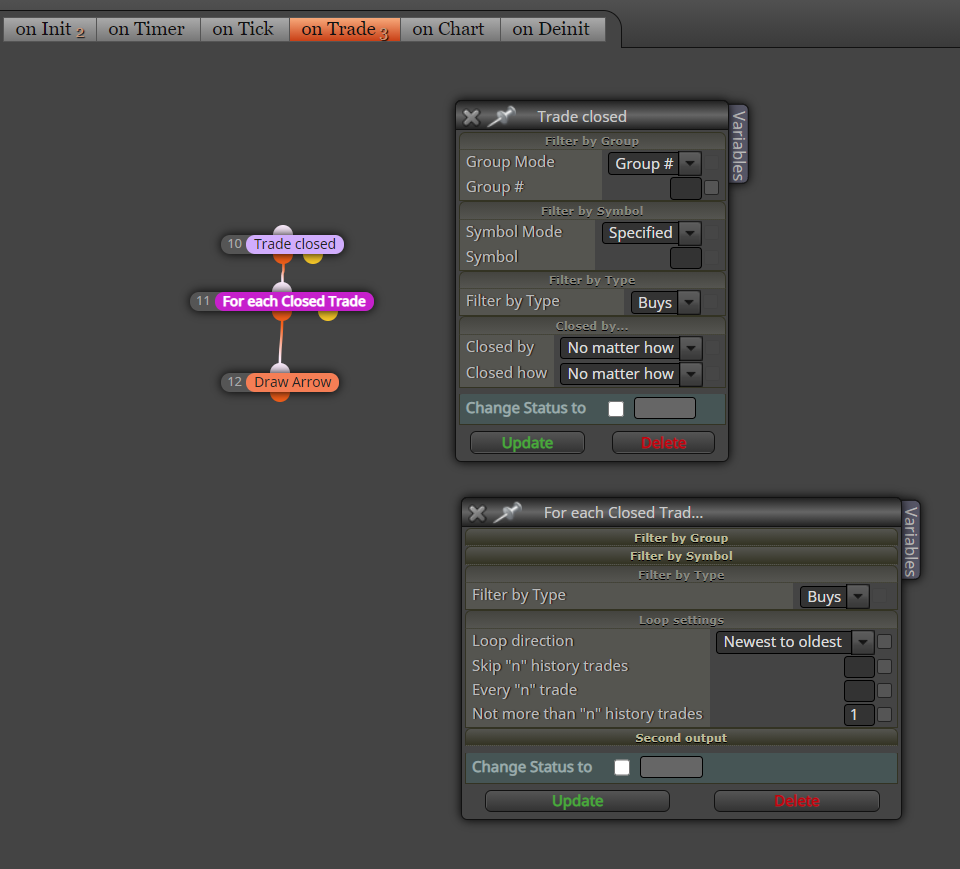Toggle checkbox beside Every "n" trade
Image resolution: width=960 pixels, height=869 pixels.
(x=885, y=690)
